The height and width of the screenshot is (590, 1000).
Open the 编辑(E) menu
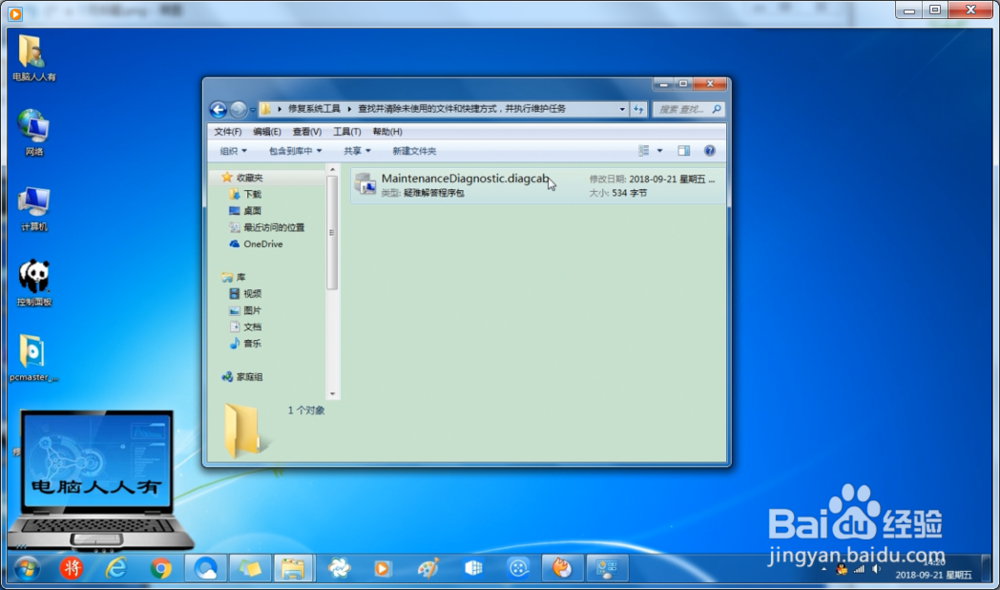click(267, 131)
